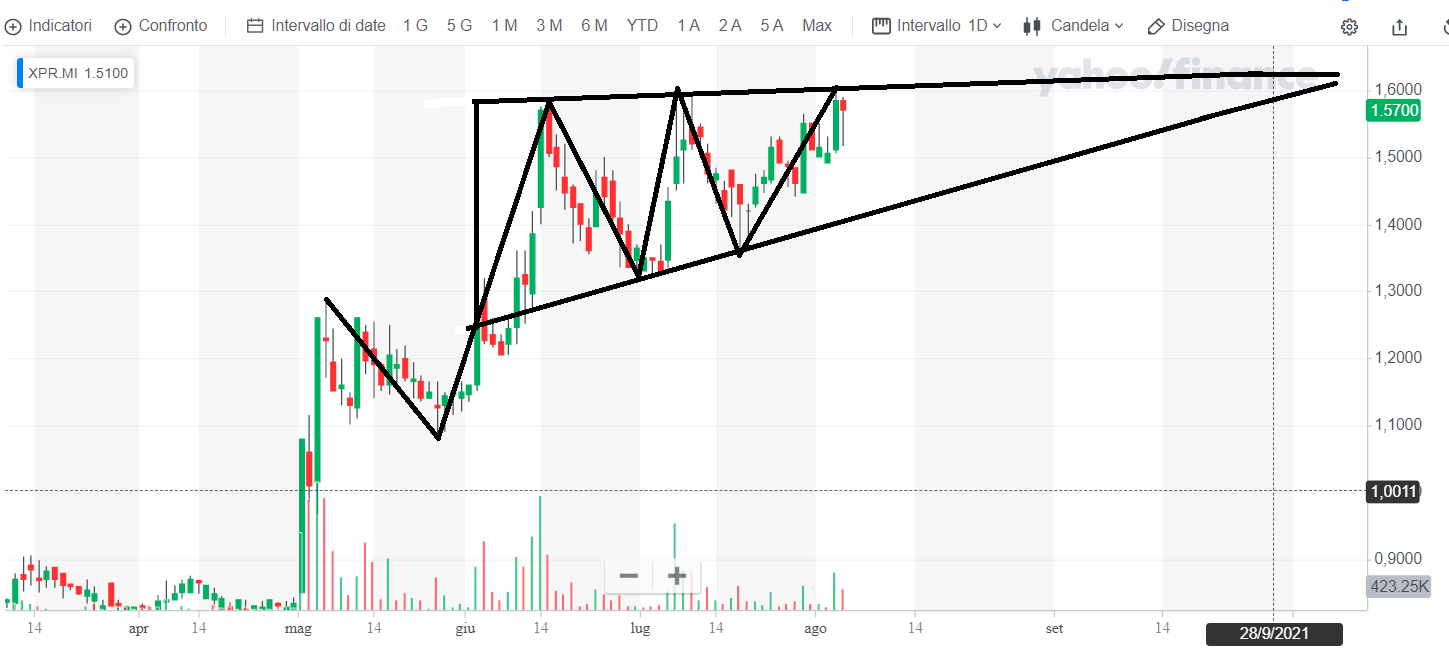This screenshot has height=655, width=1449.
Task: Select the 5 G time range
Action: (x=459, y=26)
